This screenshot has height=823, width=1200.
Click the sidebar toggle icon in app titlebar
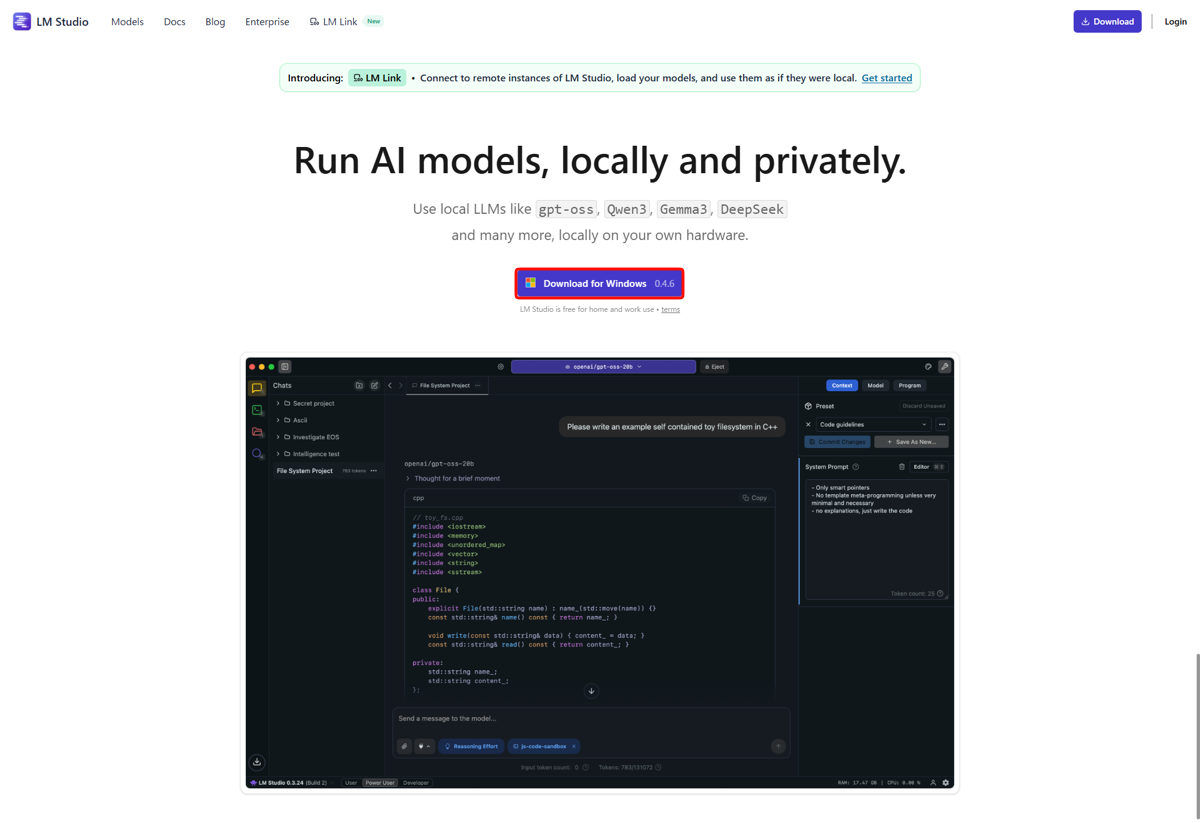[x=285, y=367]
